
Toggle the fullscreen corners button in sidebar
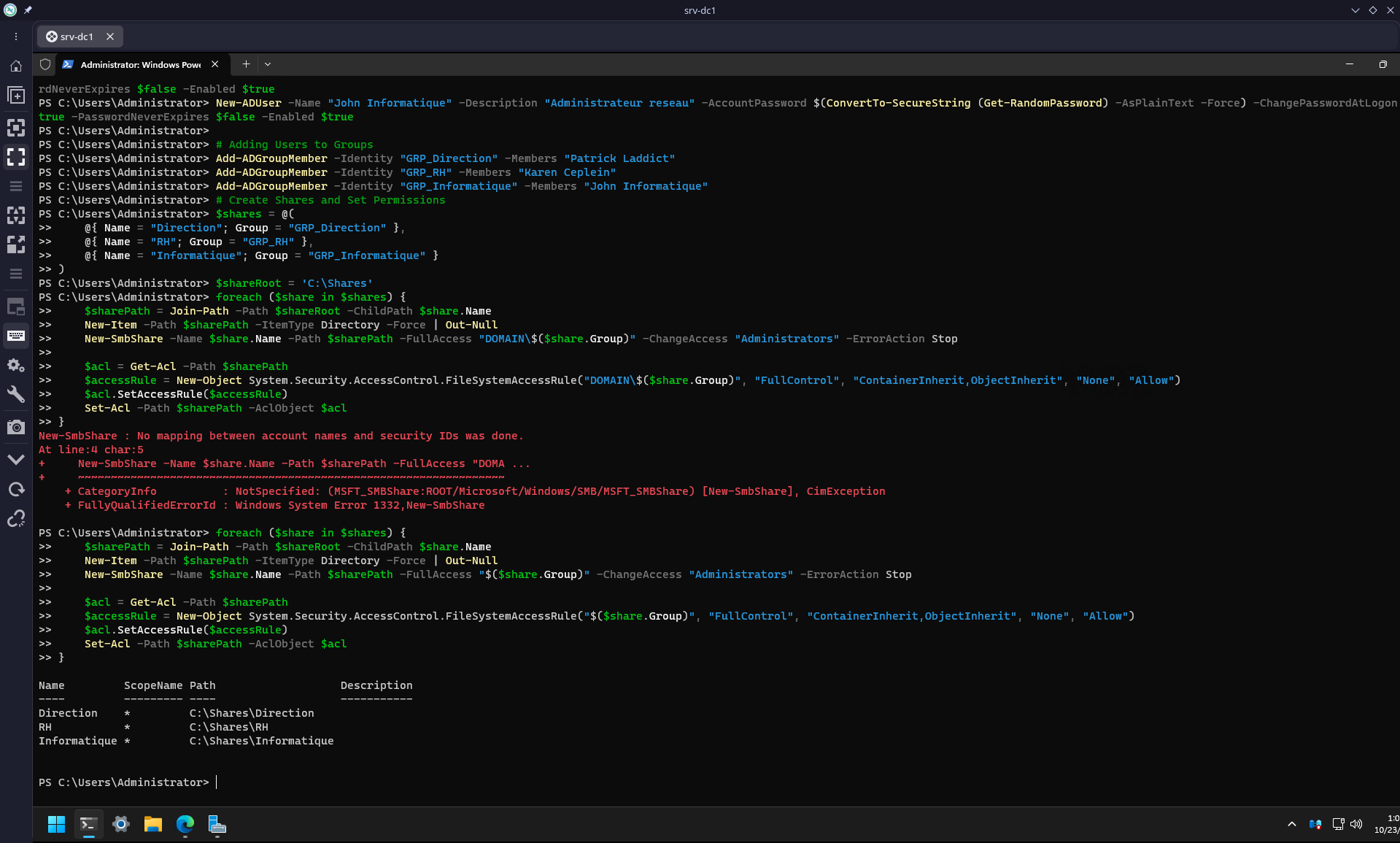(x=16, y=157)
